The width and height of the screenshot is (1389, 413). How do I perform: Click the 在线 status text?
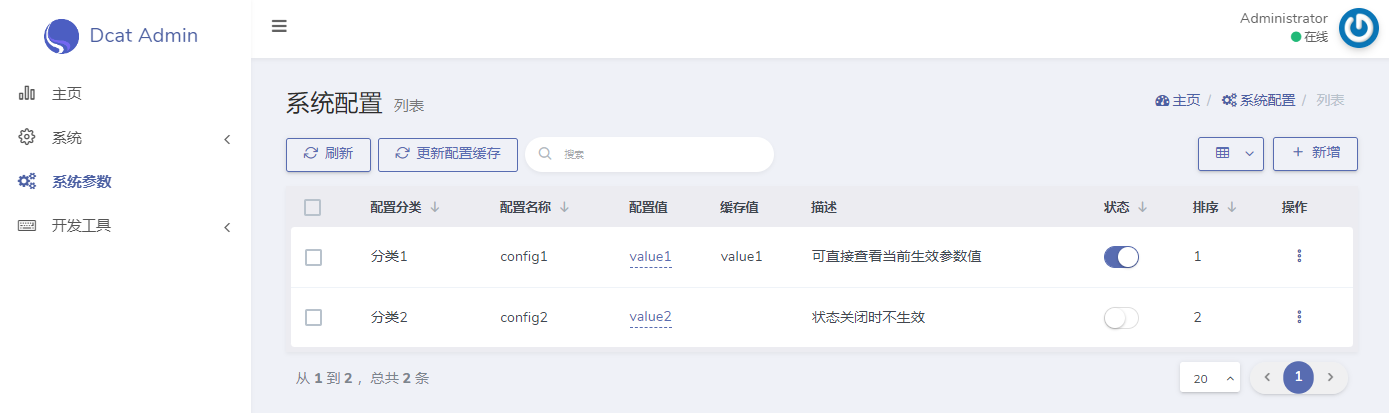click(x=1316, y=37)
